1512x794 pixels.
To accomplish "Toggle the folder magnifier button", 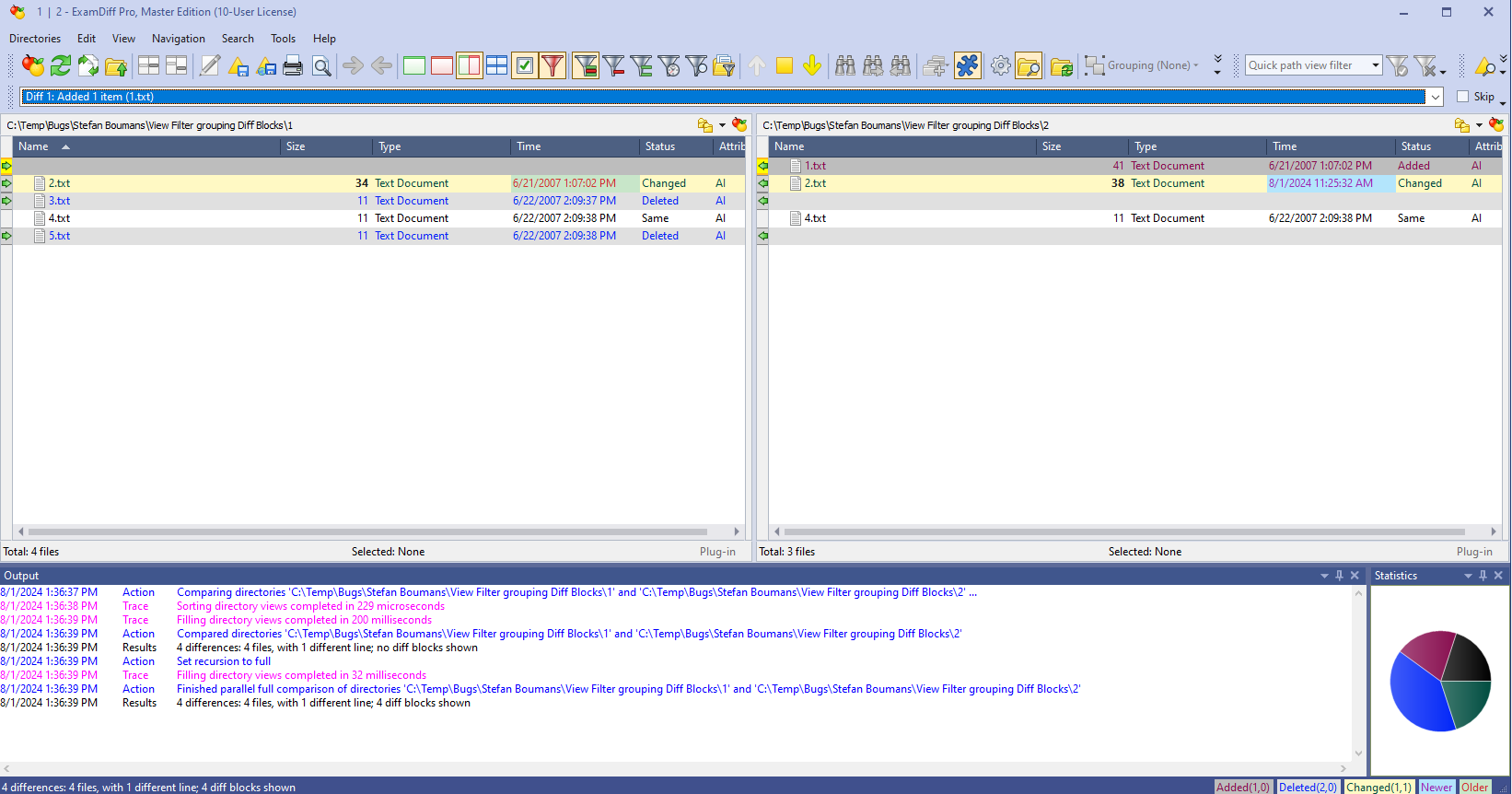I will coord(1029,65).
